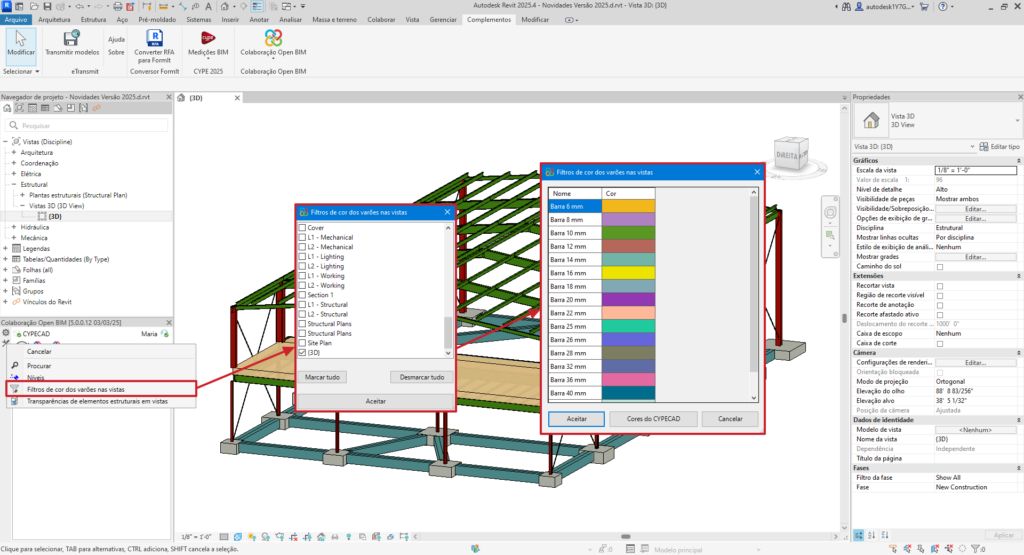Click the Editar button for Visibilidade/Sobreposição

point(976,209)
